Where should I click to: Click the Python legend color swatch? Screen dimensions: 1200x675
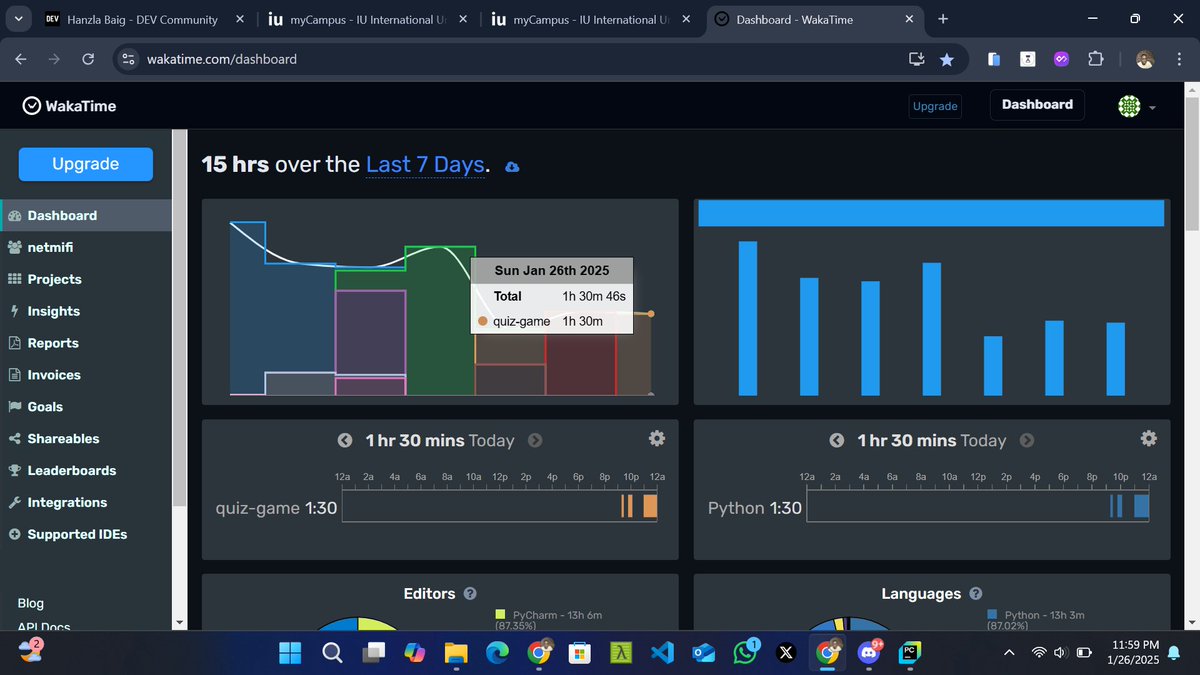tap(992, 615)
